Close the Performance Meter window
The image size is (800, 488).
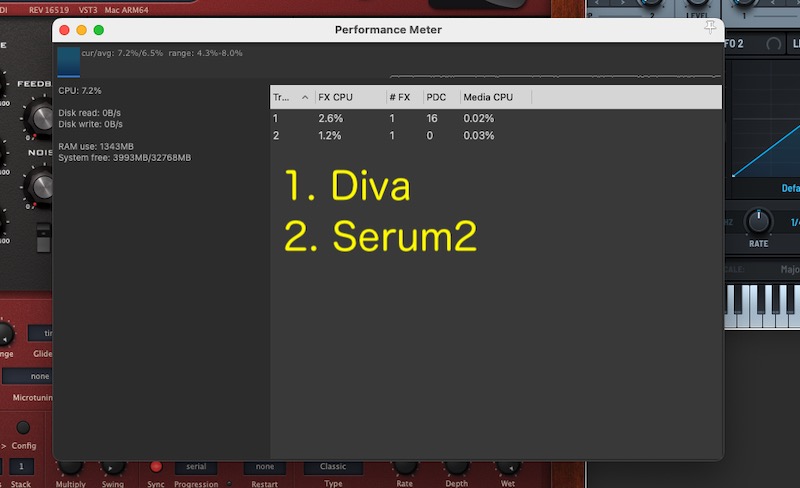pos(64,30)
